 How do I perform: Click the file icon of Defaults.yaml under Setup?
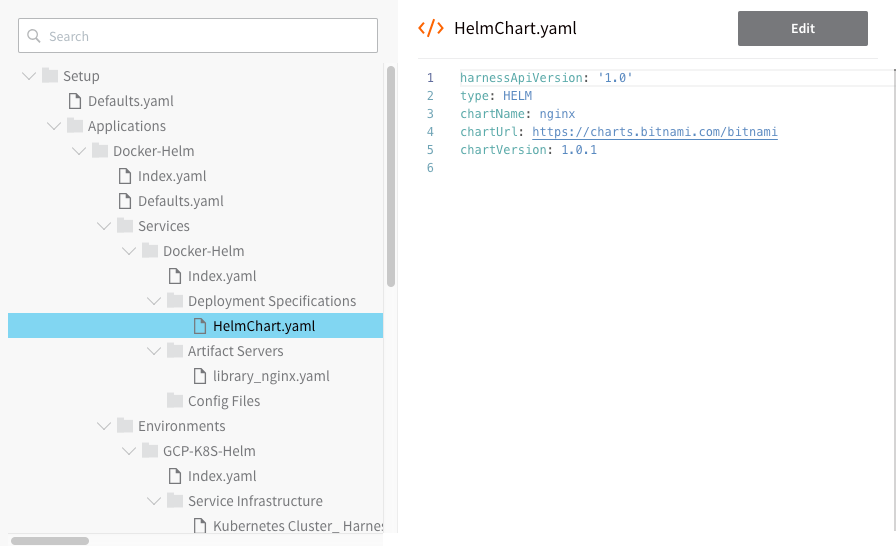(75, 101)
